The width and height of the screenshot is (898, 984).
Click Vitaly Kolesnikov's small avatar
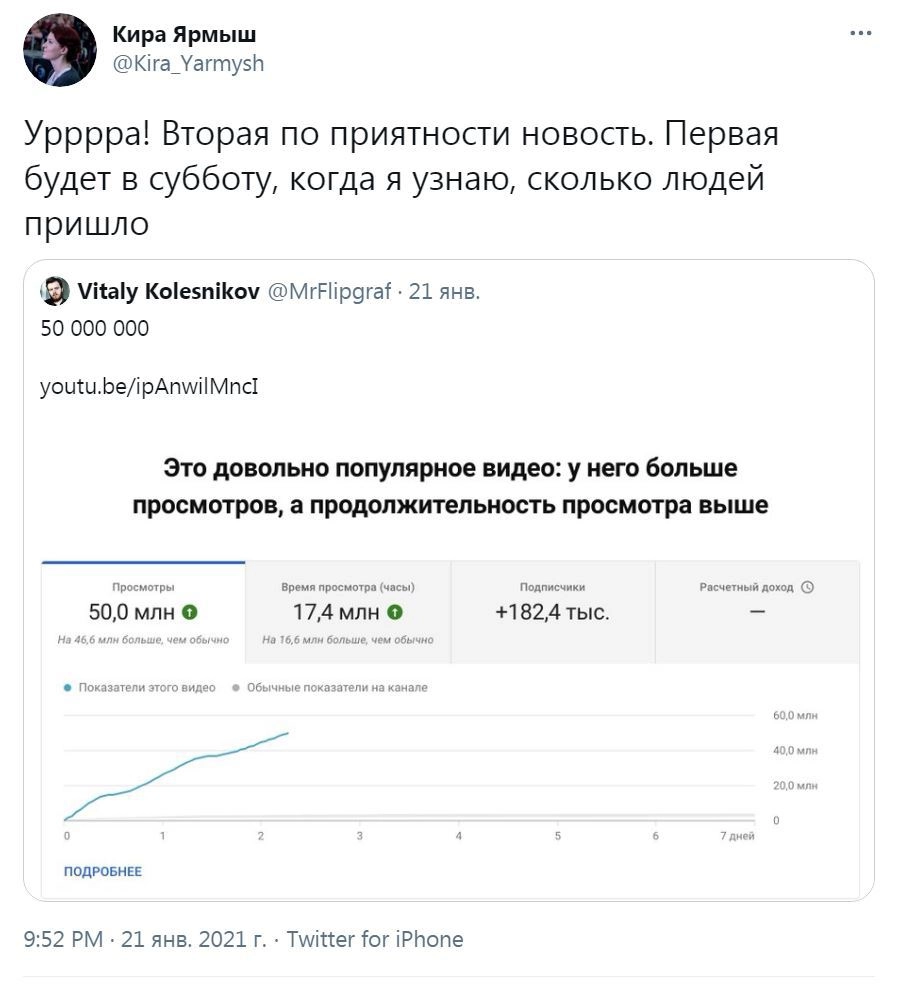[54, 292]
